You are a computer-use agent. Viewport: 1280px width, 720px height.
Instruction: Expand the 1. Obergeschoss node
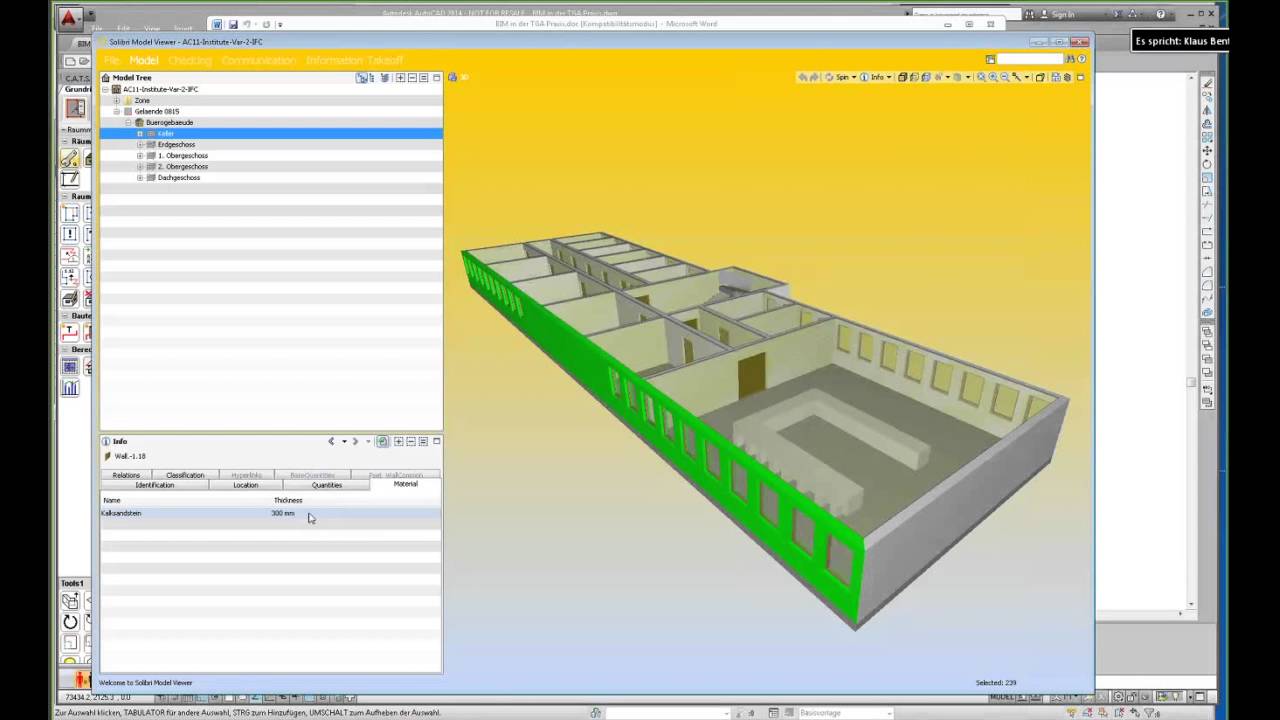140,155
